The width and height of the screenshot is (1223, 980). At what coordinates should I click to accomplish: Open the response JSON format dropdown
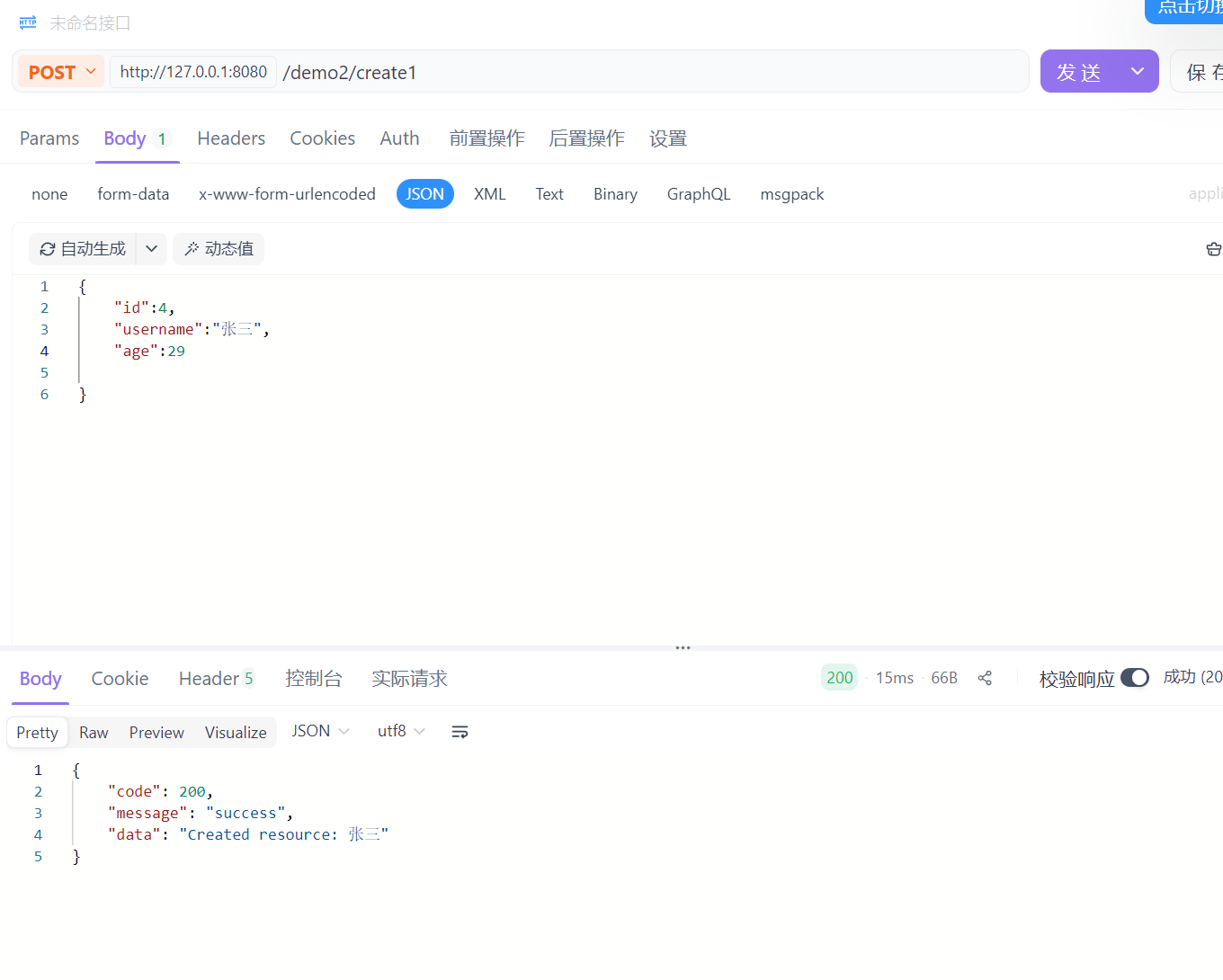(x=320, y=731)
